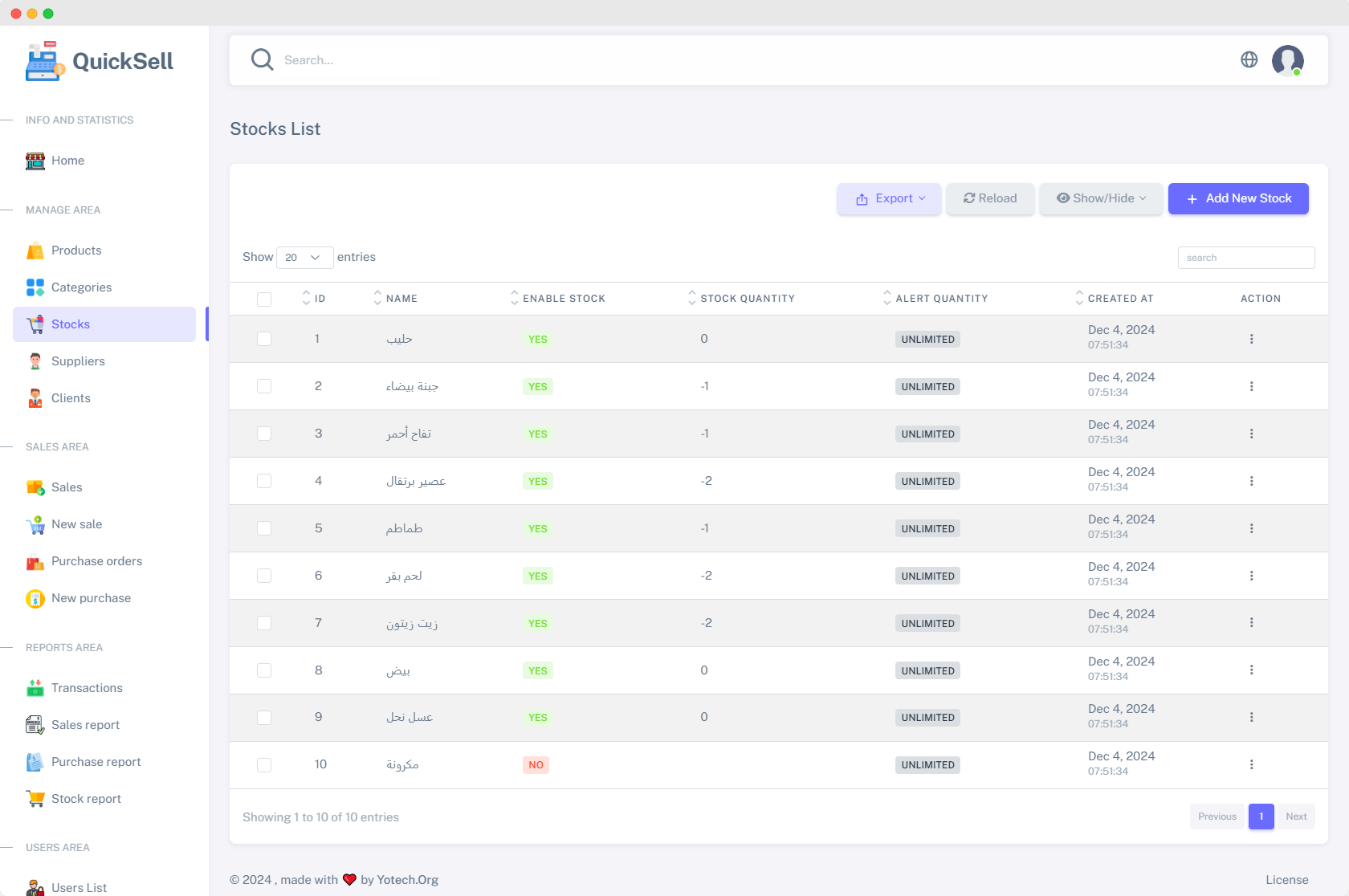
Task: Click the New sale cart icon
Action: click(x=35, y=524)
